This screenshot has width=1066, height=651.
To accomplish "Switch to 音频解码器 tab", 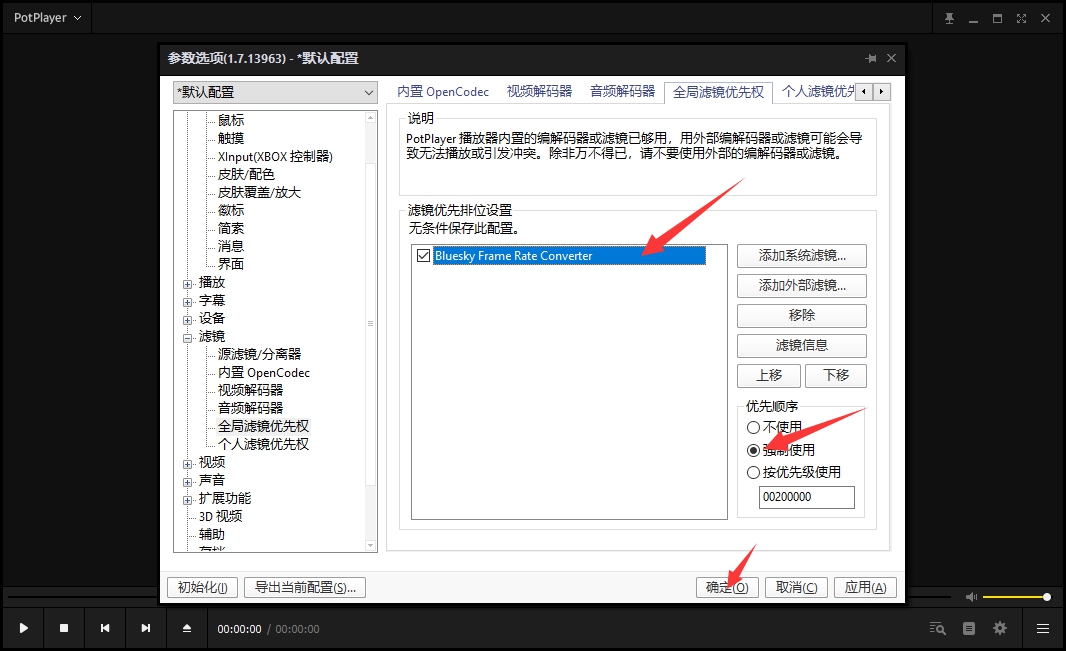I will pyautogui.click(x=622, y=91).
